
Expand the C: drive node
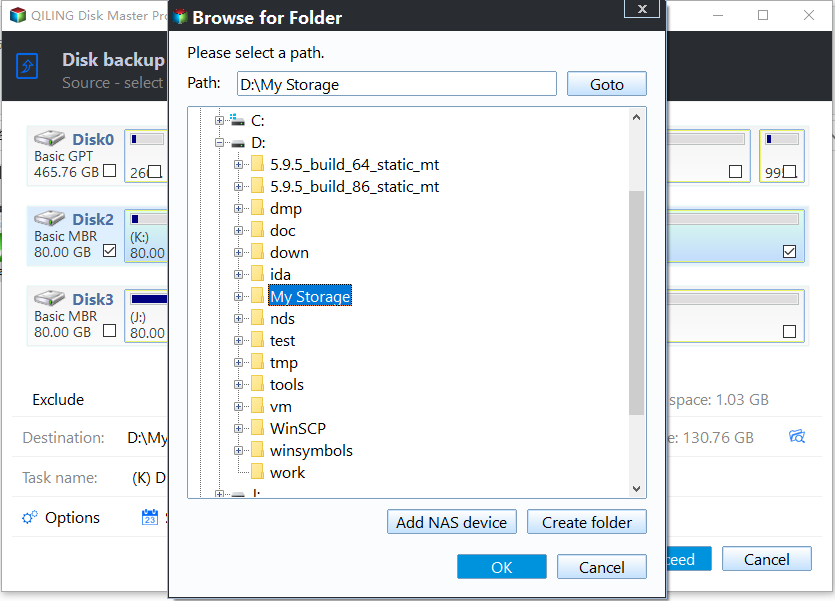(x=219, y=120)
